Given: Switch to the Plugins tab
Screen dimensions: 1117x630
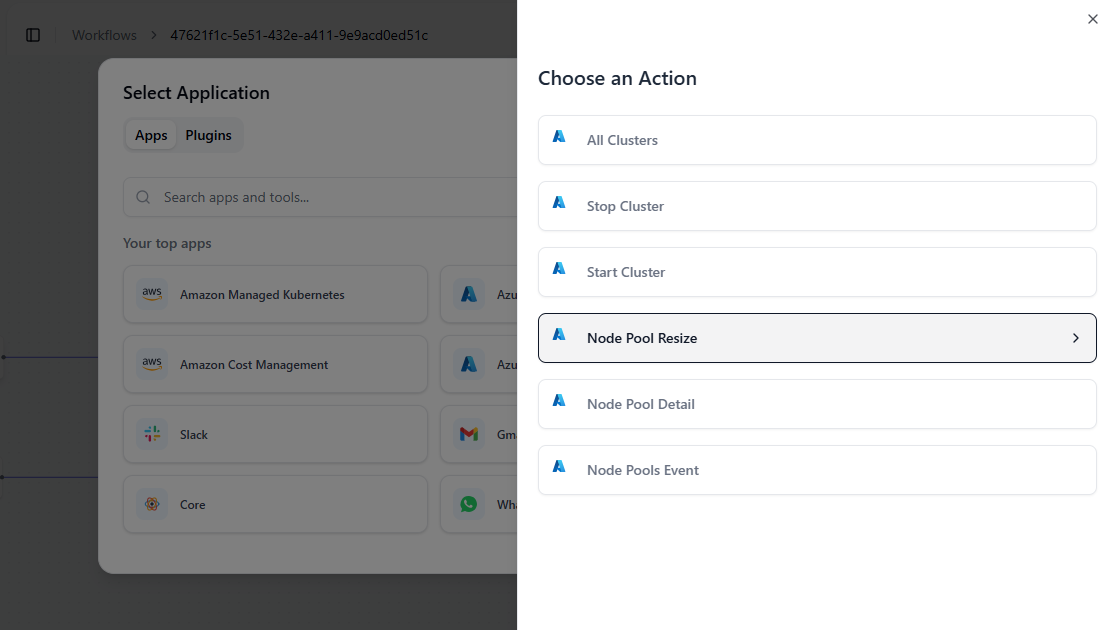Looking at the screenshot, I should [x=208, y=135].
